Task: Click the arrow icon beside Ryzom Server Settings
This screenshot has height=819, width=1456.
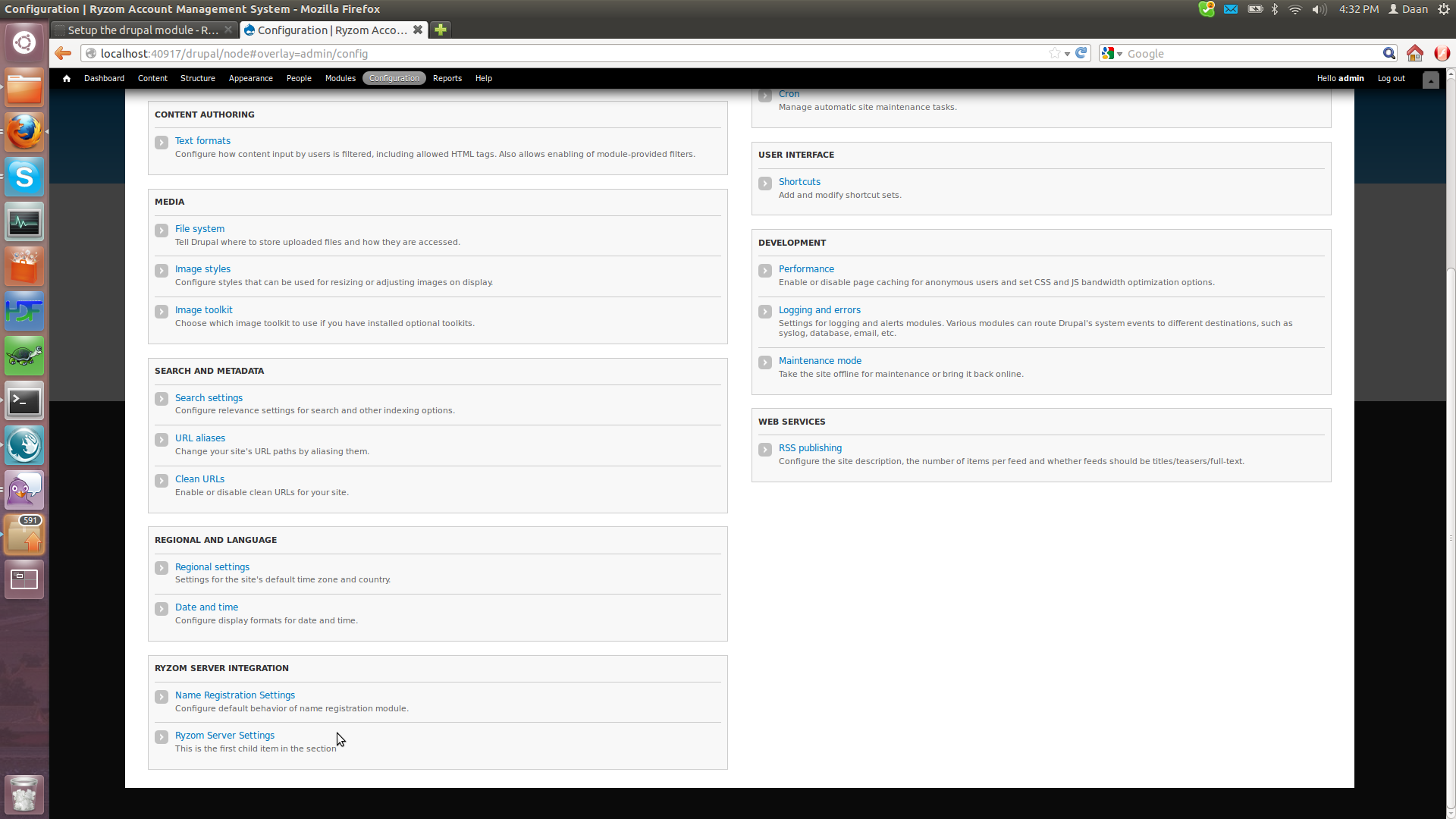Action: pyautogui.click(x=162, y=737)
